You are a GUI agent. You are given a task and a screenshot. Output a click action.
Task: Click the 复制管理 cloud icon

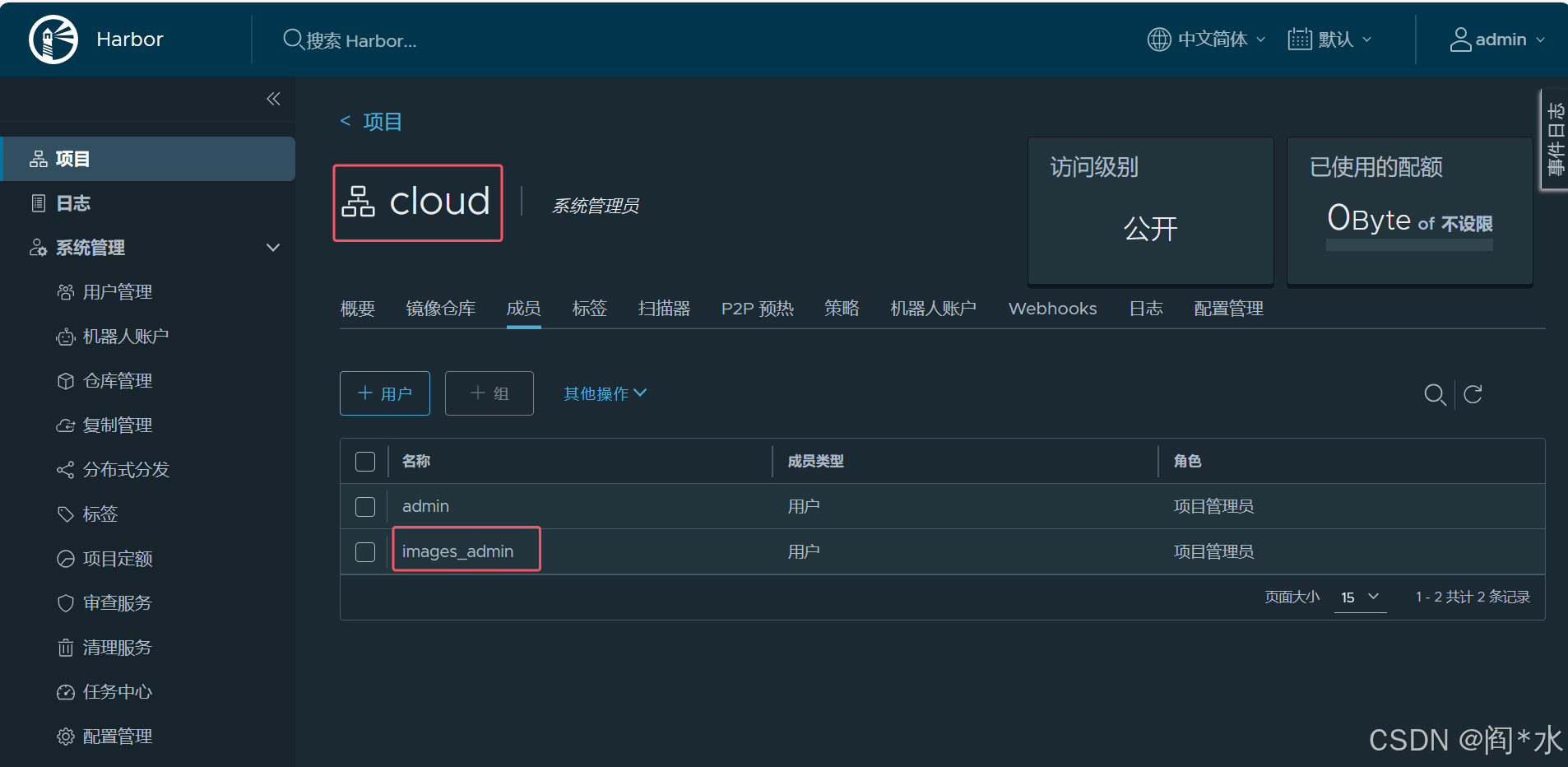[x=66, y=425]
